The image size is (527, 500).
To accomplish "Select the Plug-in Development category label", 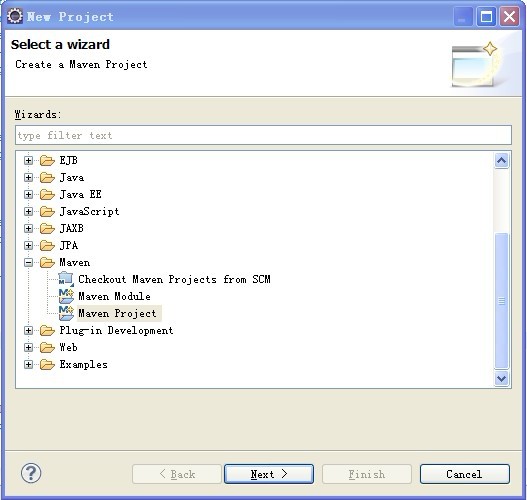I will pyautogui.click(x=116, y=331).
